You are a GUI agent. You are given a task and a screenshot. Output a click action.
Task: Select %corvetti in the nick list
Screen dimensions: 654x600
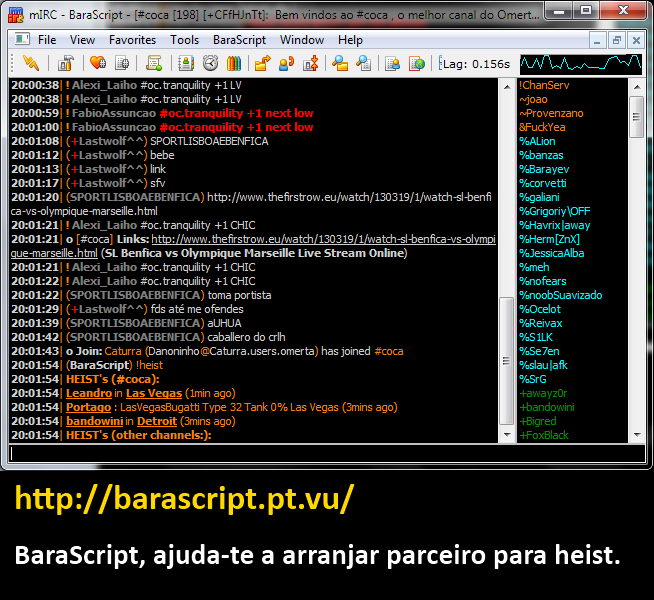tap(543, 183)
